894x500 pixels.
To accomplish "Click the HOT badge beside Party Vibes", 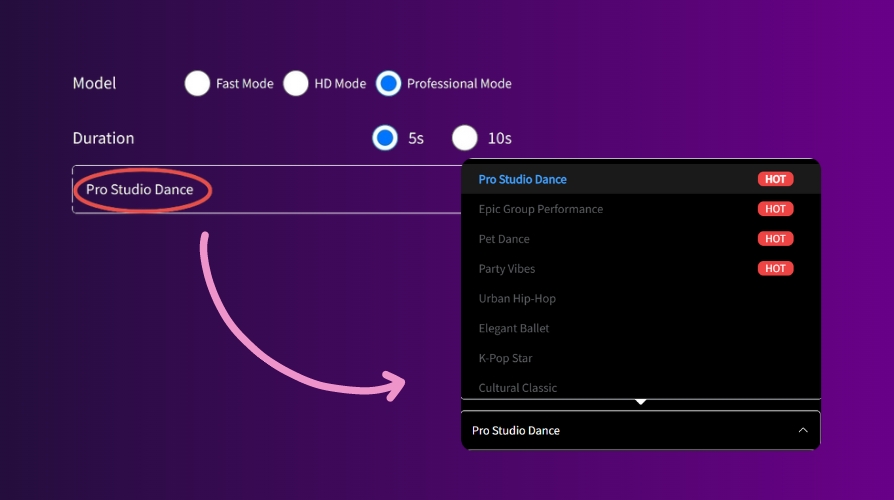I will click(x=775, y=269).
